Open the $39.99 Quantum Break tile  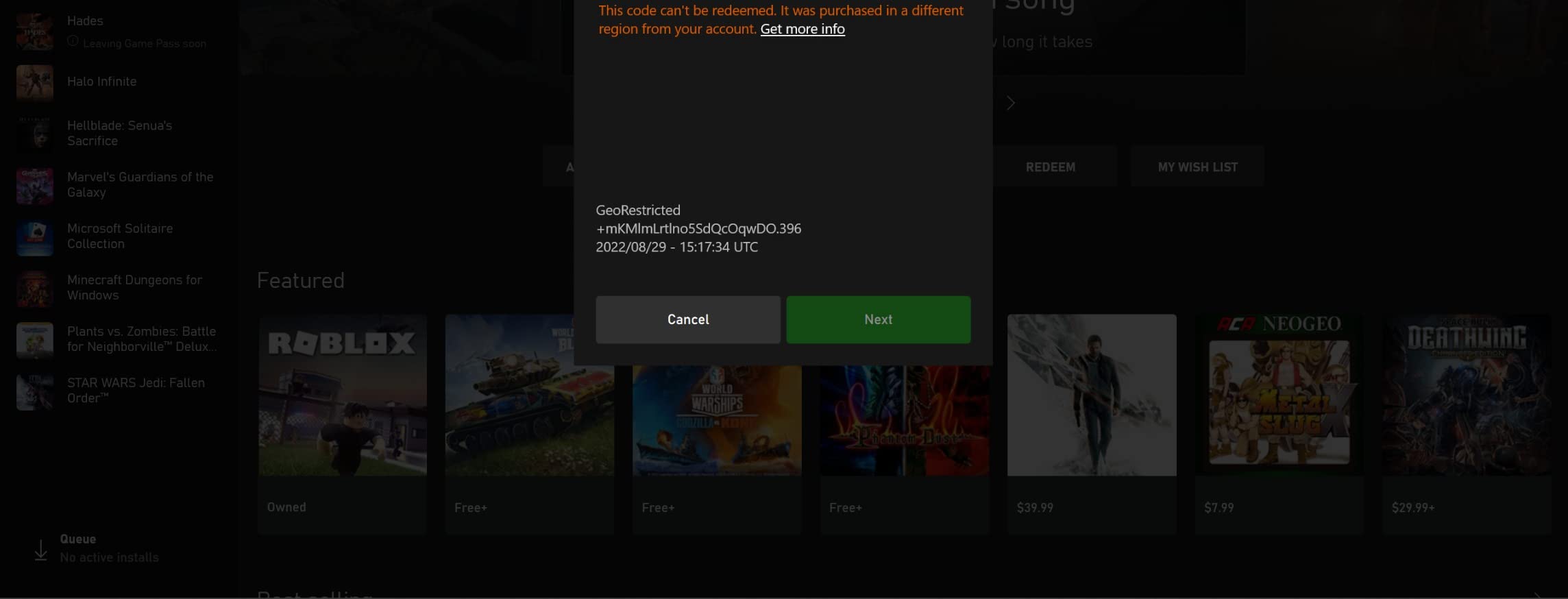tap(1092, 424)
